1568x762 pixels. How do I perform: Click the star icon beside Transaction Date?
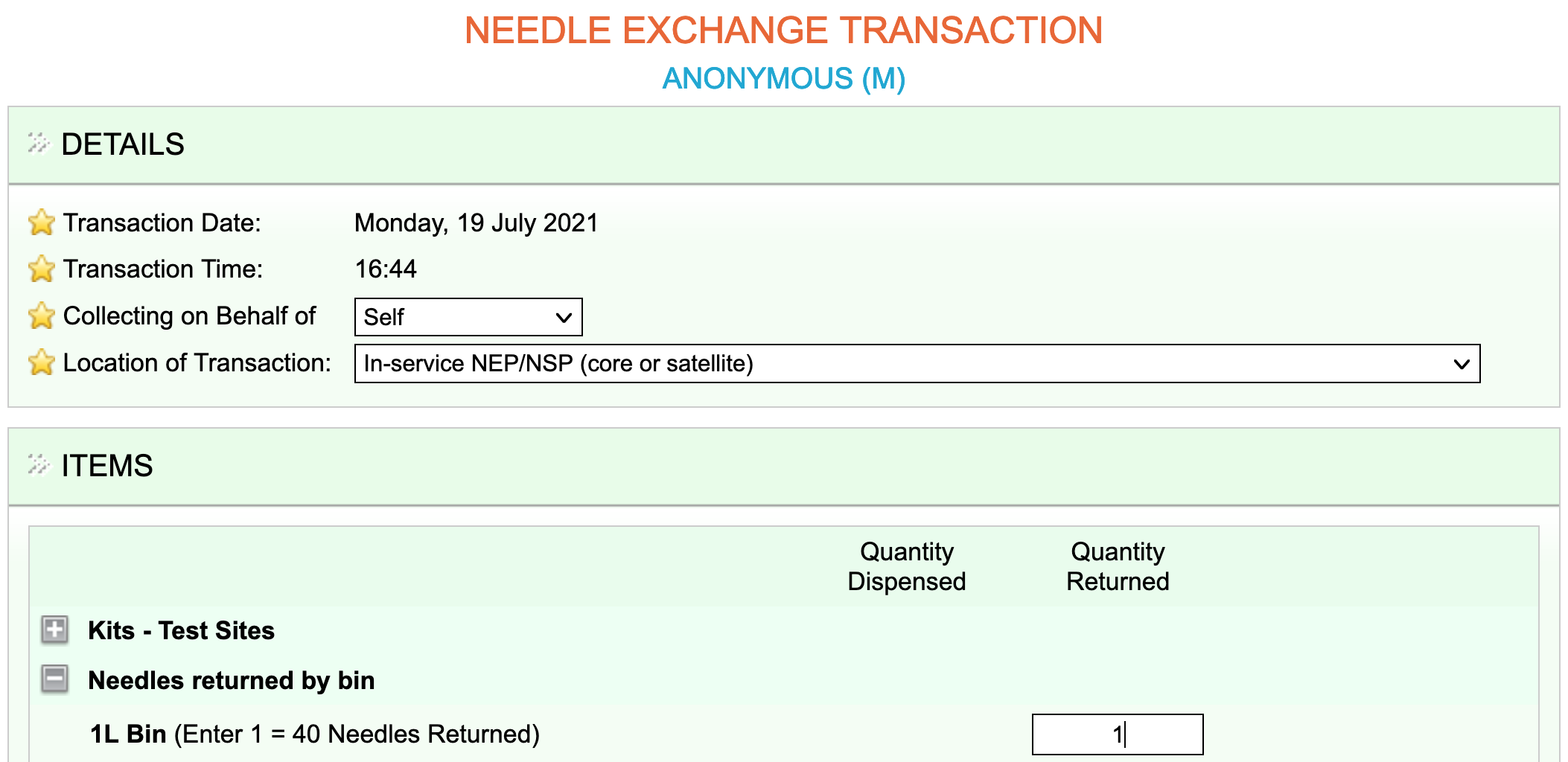[42, 222]
